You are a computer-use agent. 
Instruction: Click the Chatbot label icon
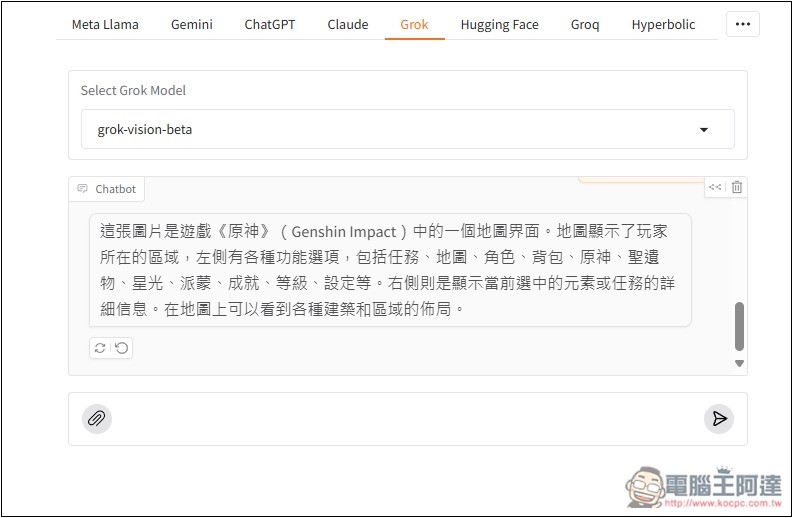[x=83, y=189]
